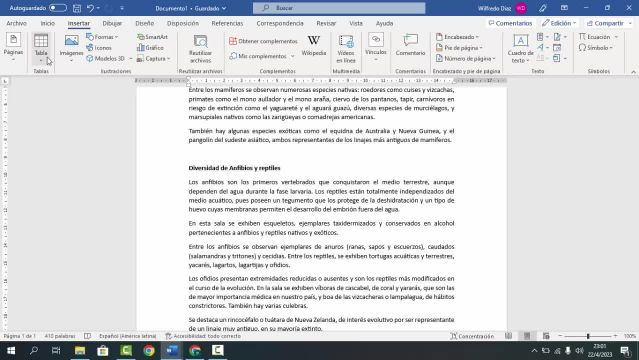
Task: Open the Símbolo symbol menu
Action: point(595,48)
